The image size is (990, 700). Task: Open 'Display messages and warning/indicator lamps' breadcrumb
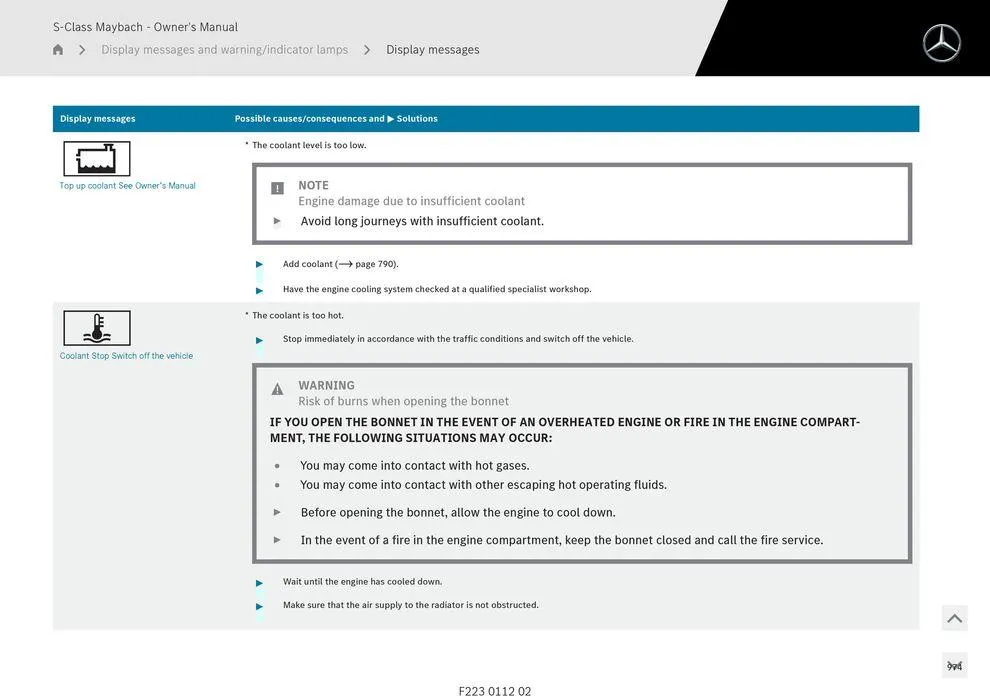pyautogui.click(x=224, y=50)
